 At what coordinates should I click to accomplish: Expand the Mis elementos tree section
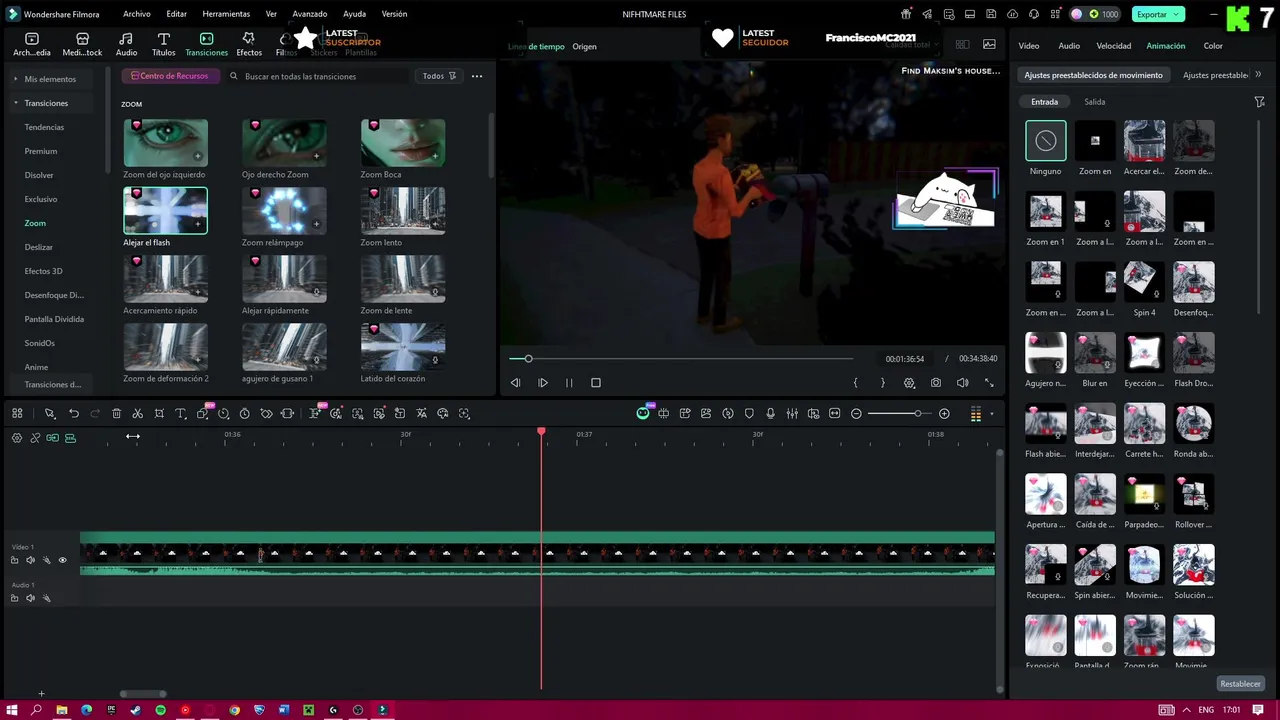coord(16,79)
